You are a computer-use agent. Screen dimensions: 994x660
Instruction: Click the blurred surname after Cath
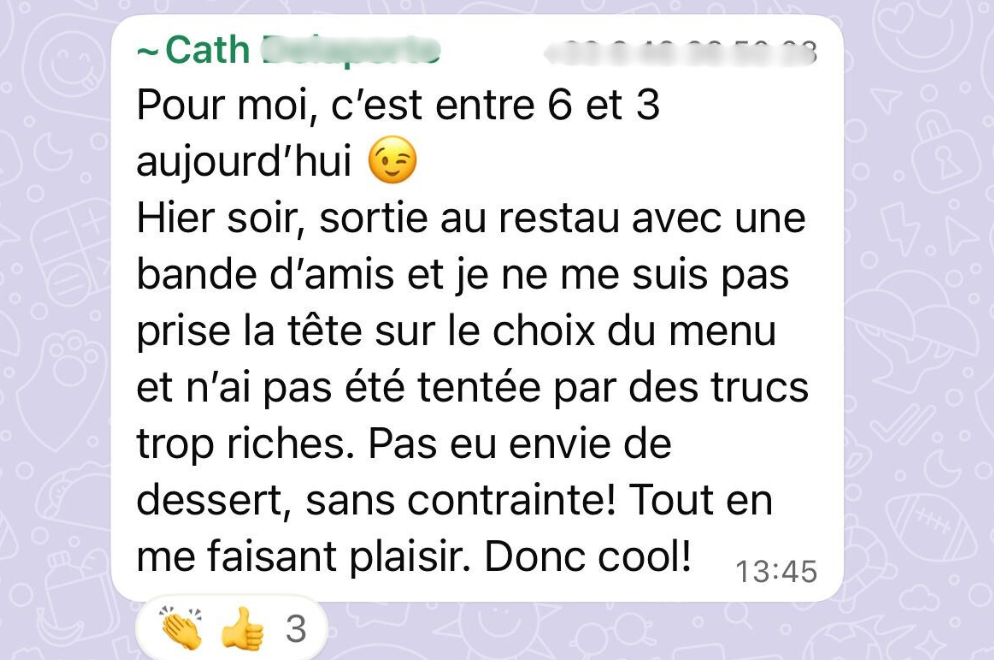(x=351, y=51)
